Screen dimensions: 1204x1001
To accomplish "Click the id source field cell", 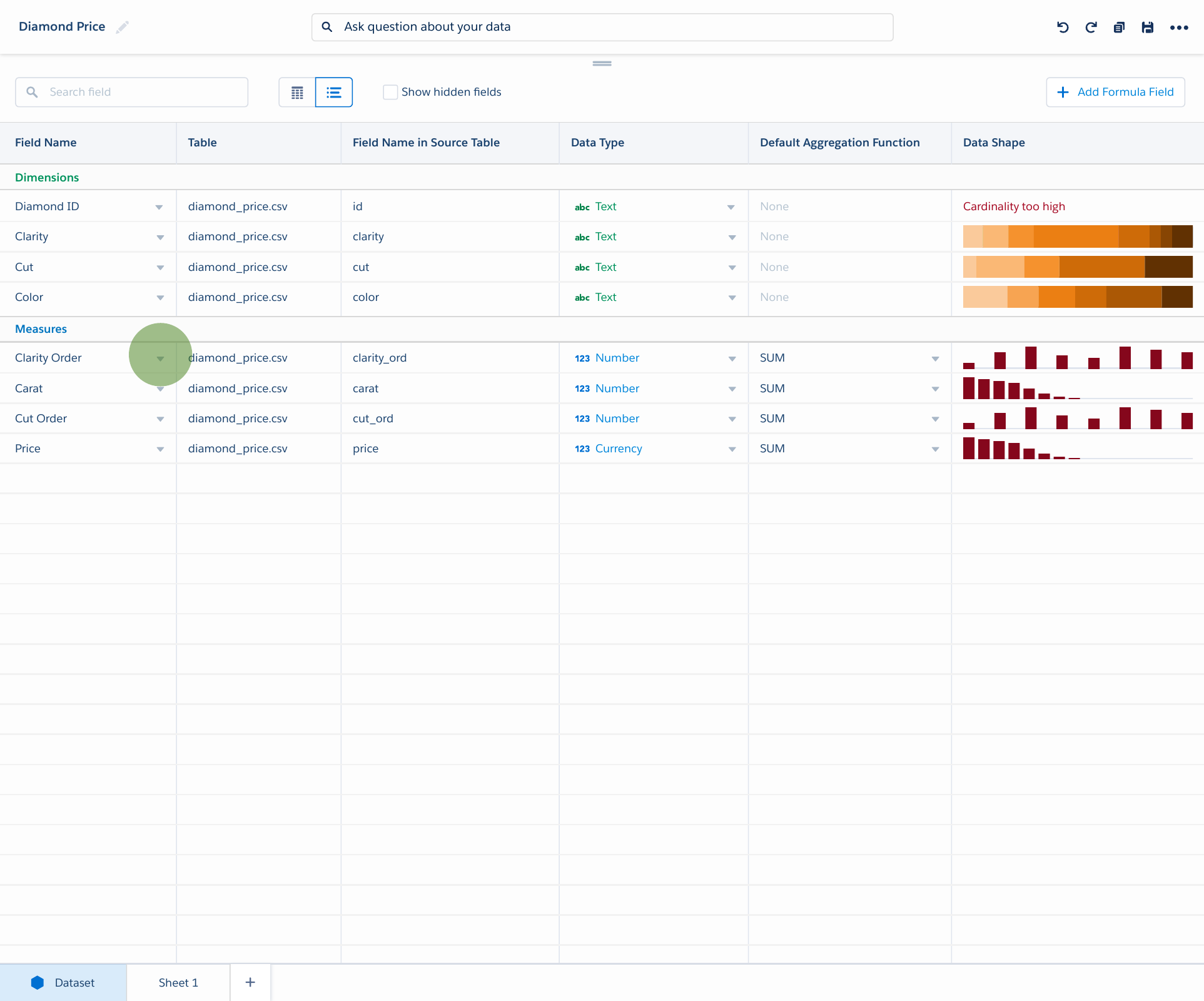I will [x=450, y=206].
